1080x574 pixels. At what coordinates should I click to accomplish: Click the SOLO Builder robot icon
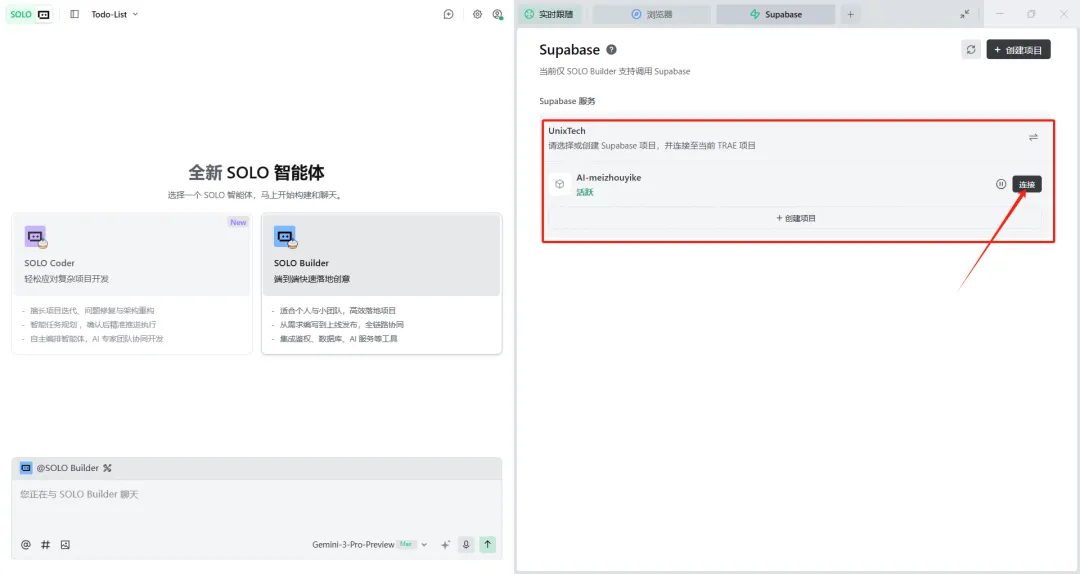[x=285, y=237]
